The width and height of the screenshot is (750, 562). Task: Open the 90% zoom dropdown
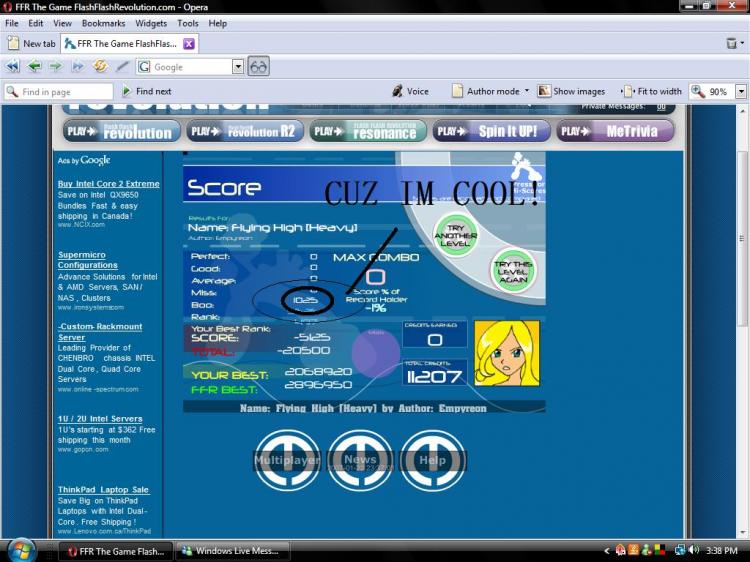(x=741, y=91)
